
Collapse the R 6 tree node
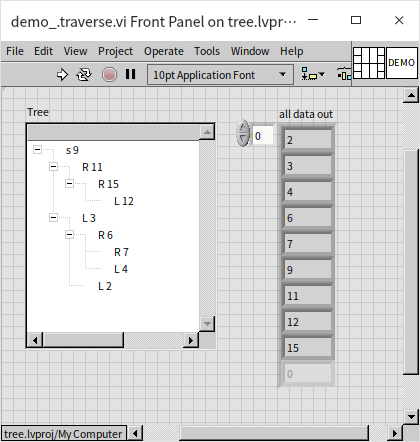[x=69, y=235]
